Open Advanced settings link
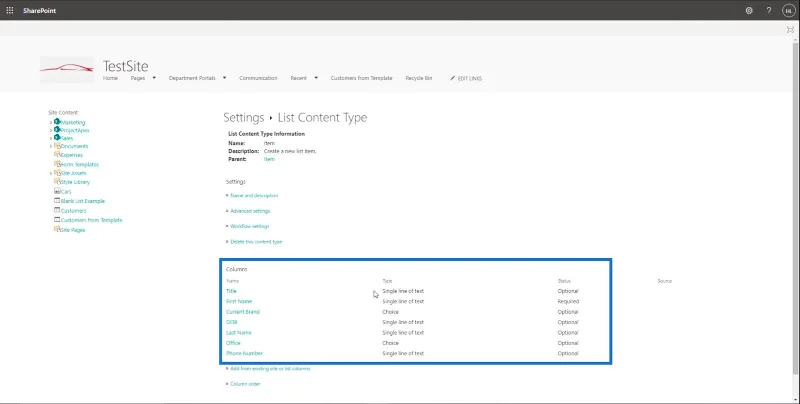800x404 pixels. coord(250,211)
